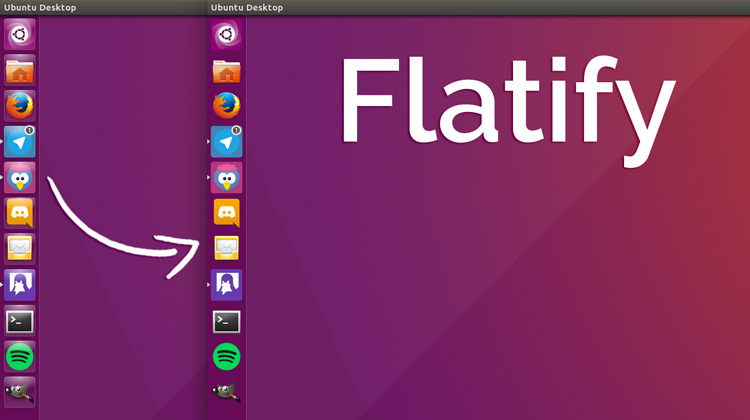This screenshot has width=750, height=420.
Task: Launch Firefox from the flat launcher
Action: coord(227,106)
